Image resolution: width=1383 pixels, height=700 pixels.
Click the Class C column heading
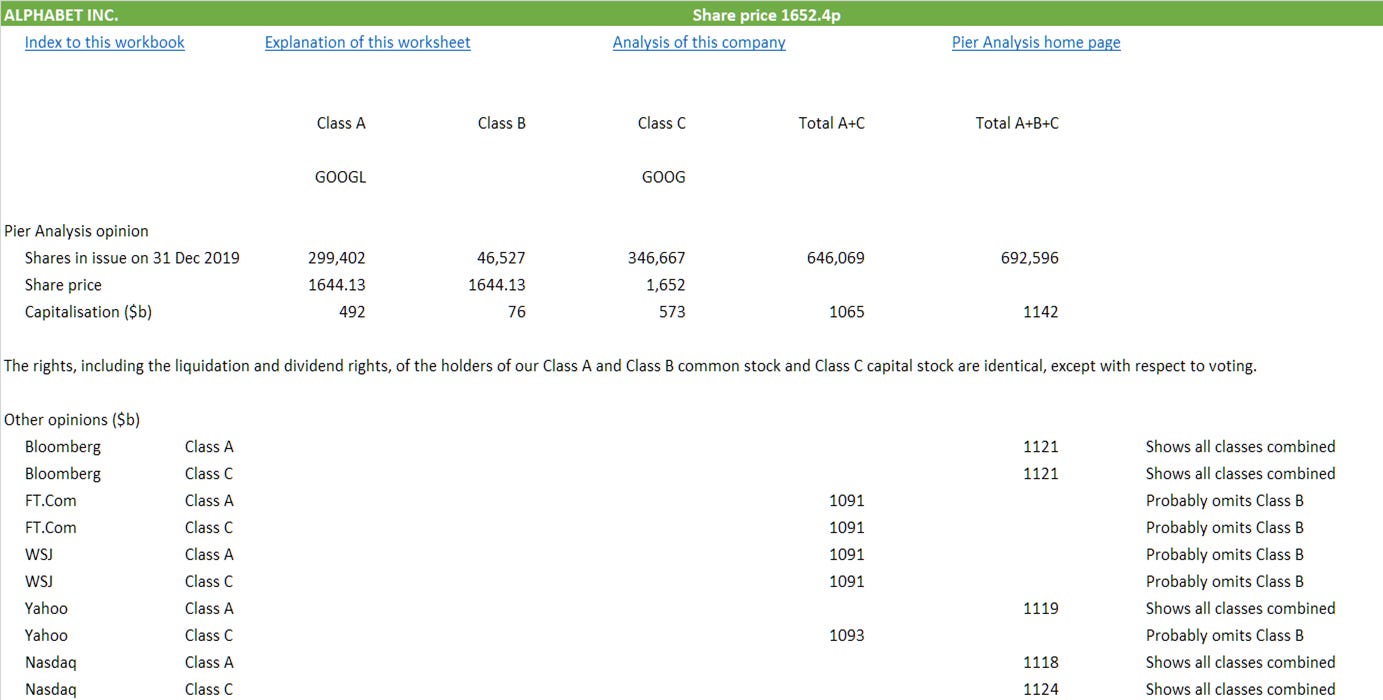(x=662, y=123)
